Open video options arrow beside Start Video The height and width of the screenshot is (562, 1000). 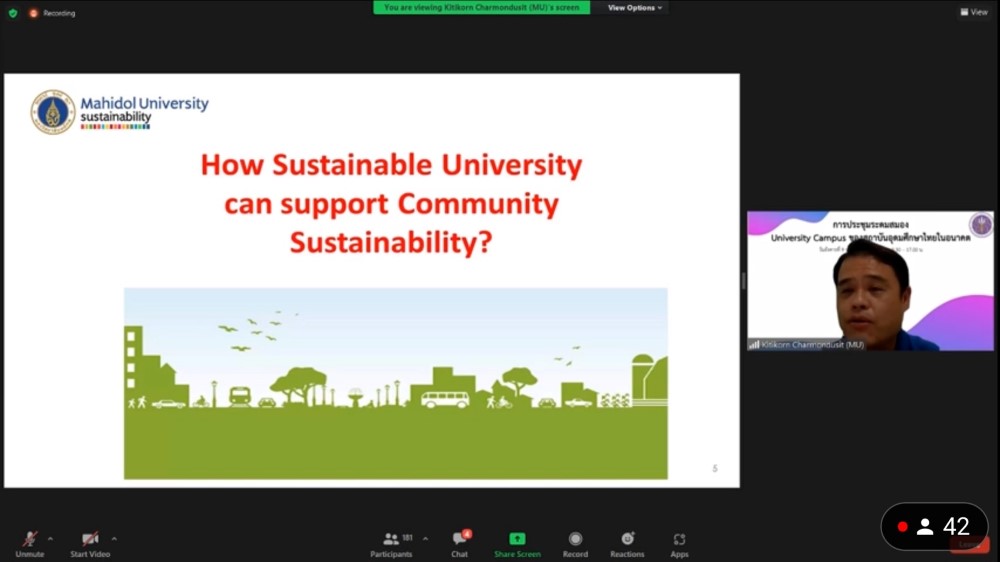click(x=114, y=538)
